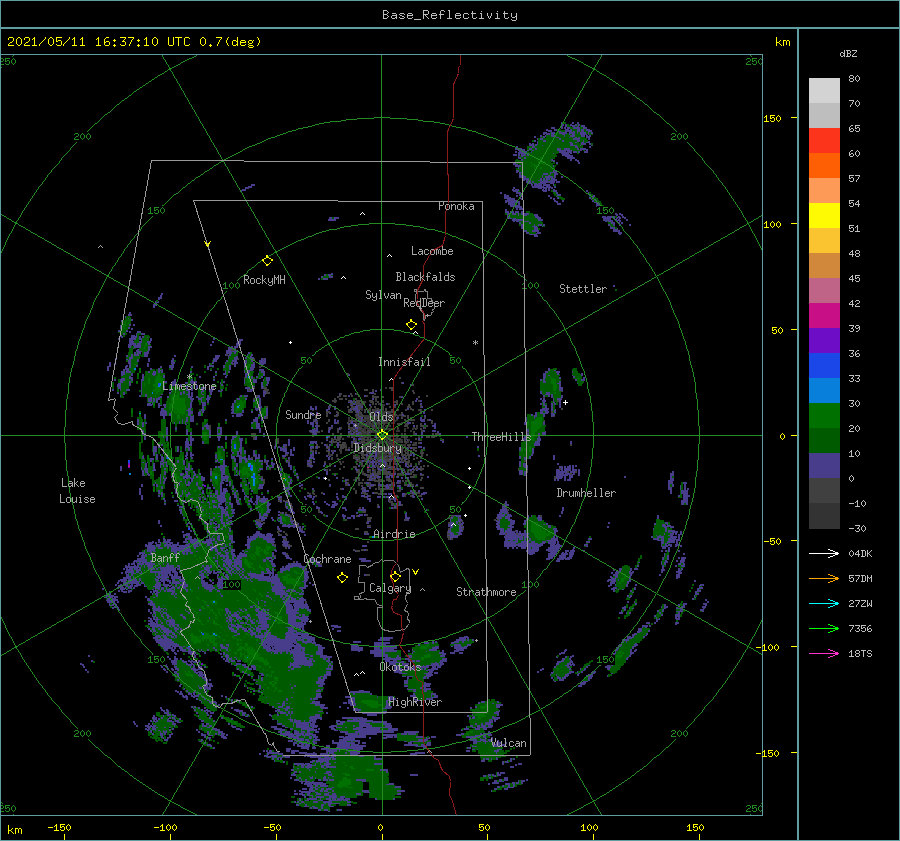Click the RedDeer city label
900x841 pixels.
[424, 303]
